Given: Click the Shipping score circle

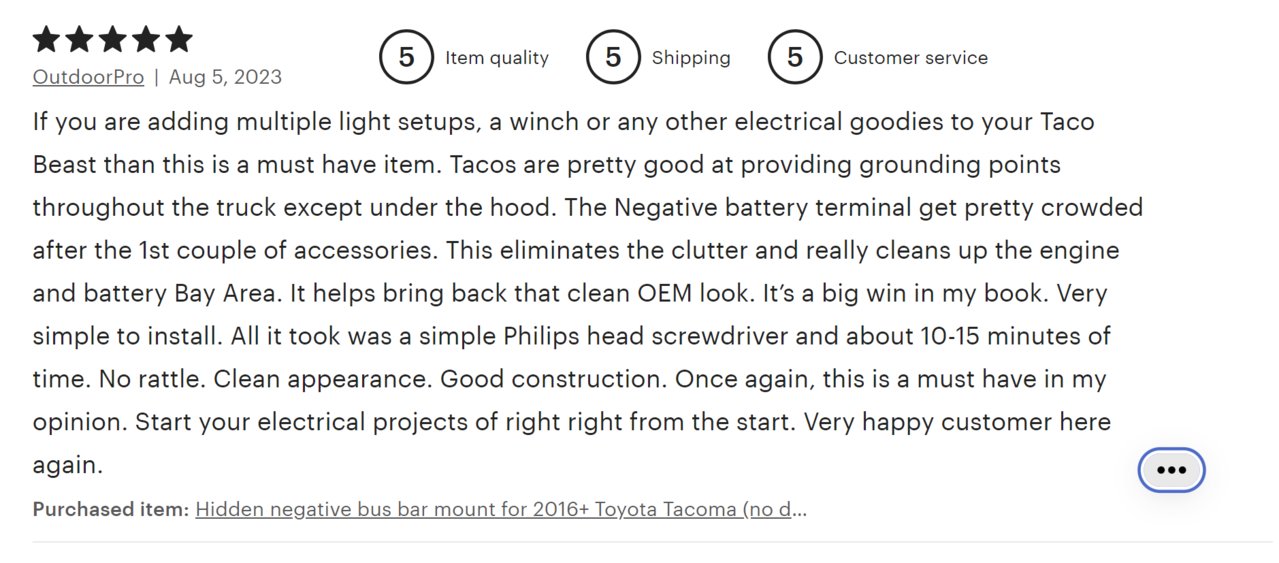Looking at the screenshot, I should [613, 57].
